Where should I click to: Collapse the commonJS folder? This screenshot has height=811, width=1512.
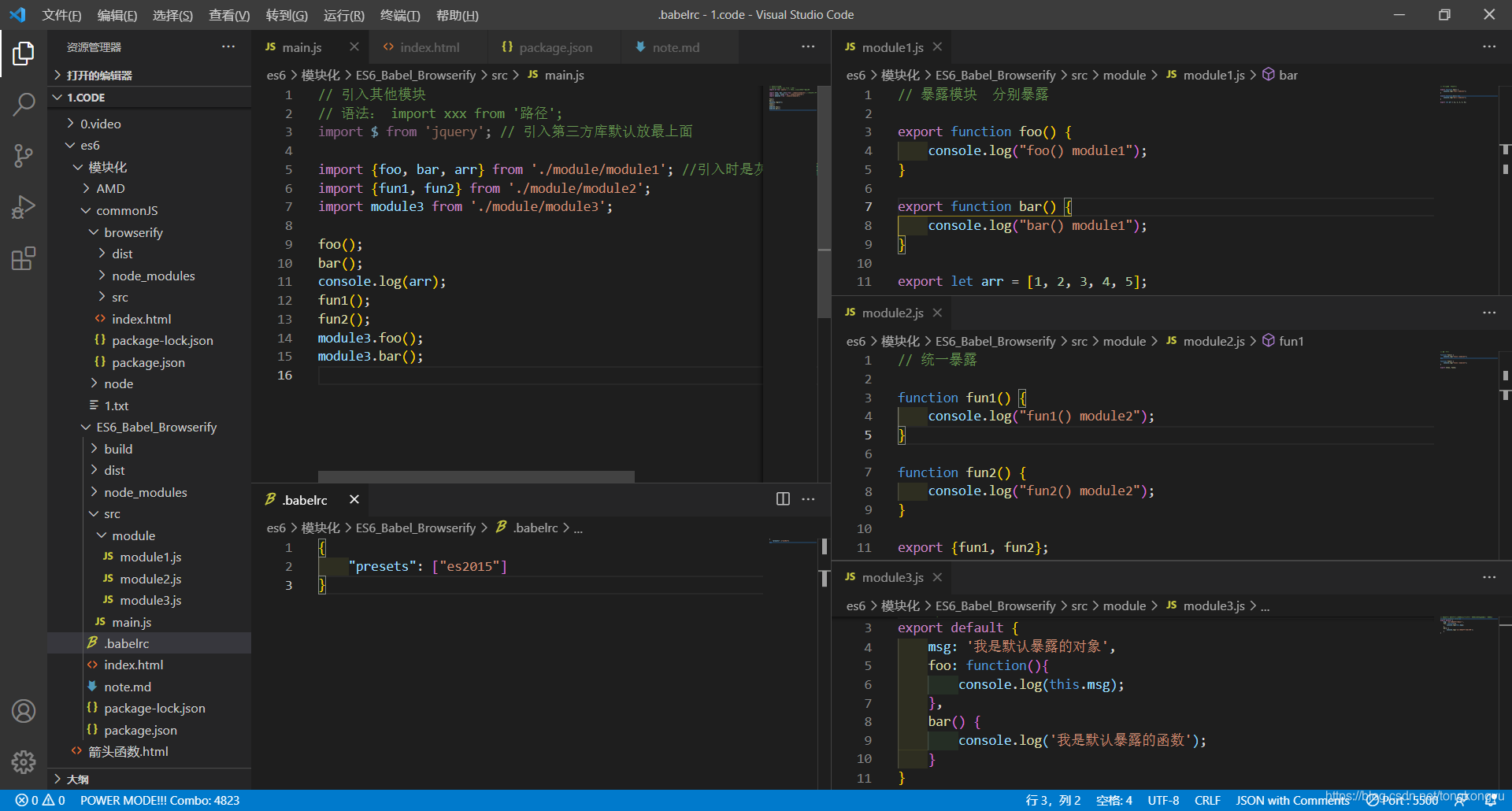150,211
